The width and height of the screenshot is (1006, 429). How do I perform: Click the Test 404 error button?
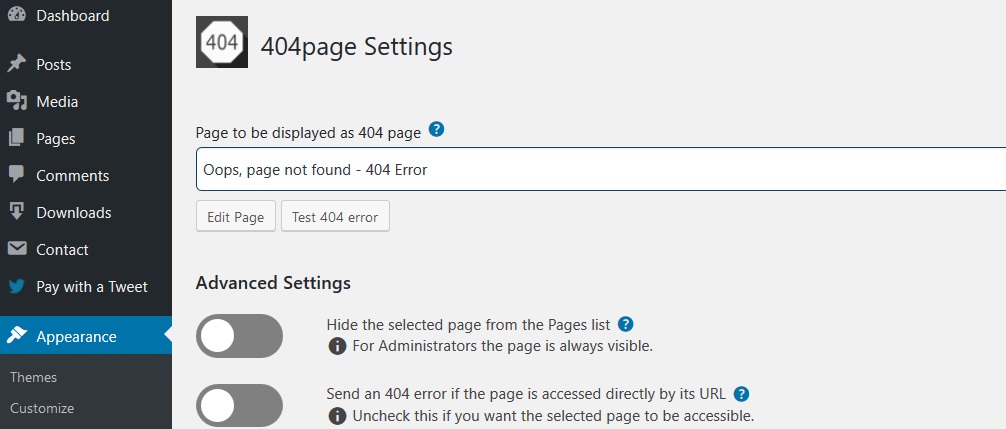point(335,217)
